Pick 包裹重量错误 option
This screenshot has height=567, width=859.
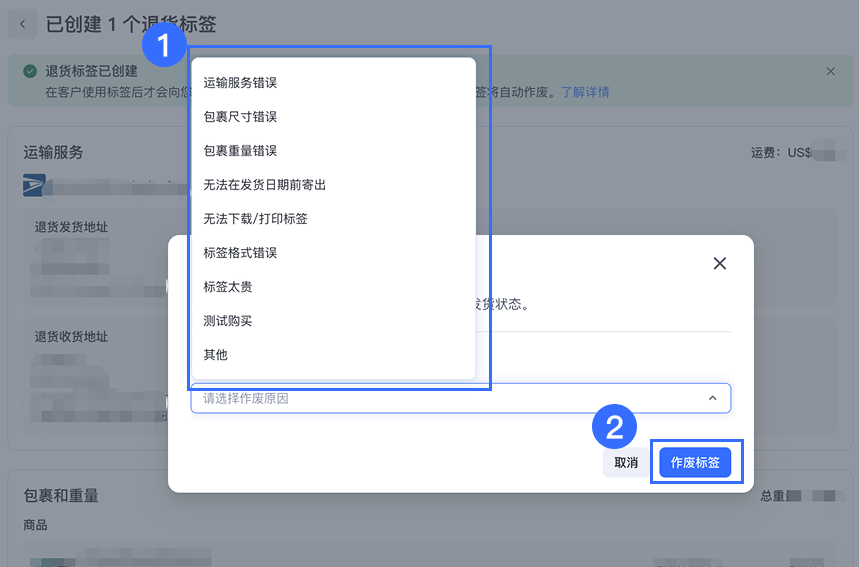coord(333,151)
